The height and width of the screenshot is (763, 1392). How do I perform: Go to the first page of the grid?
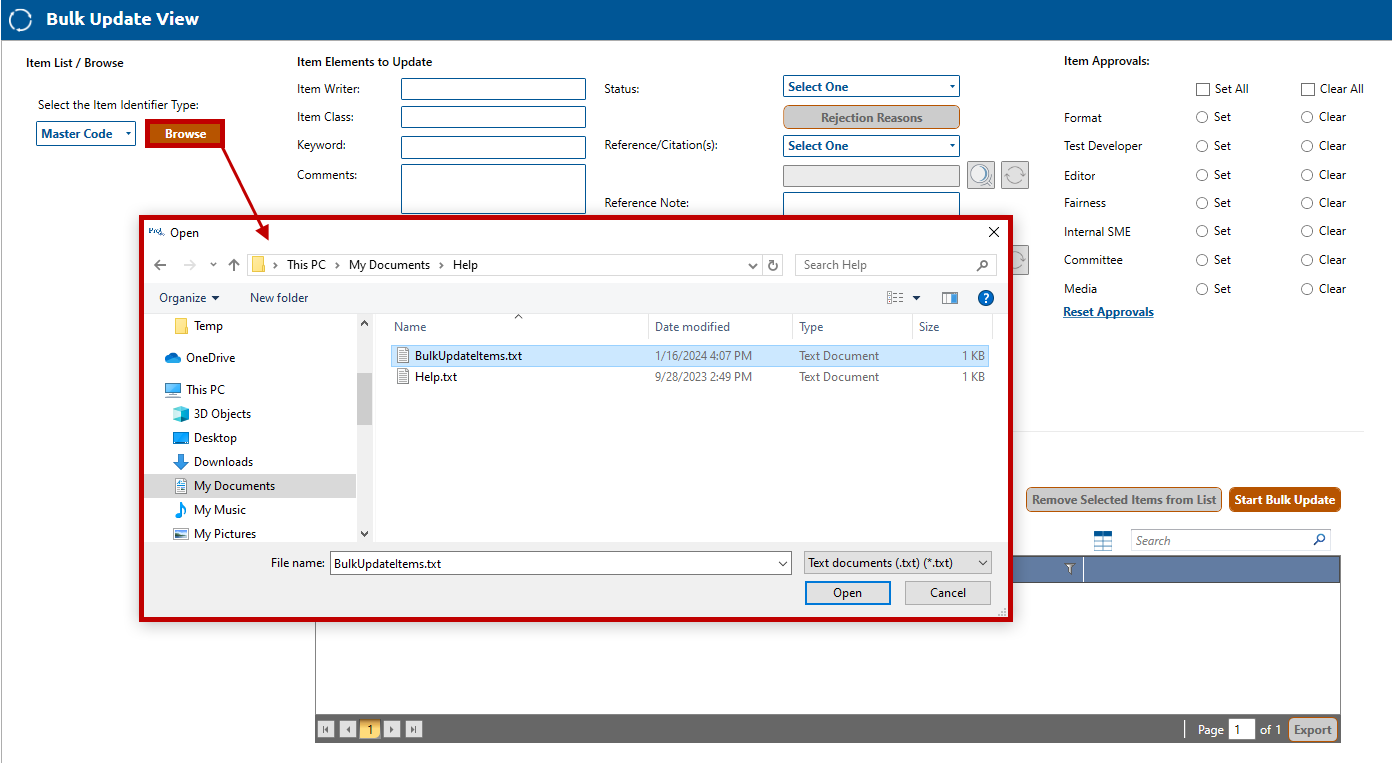coord(326,729)
